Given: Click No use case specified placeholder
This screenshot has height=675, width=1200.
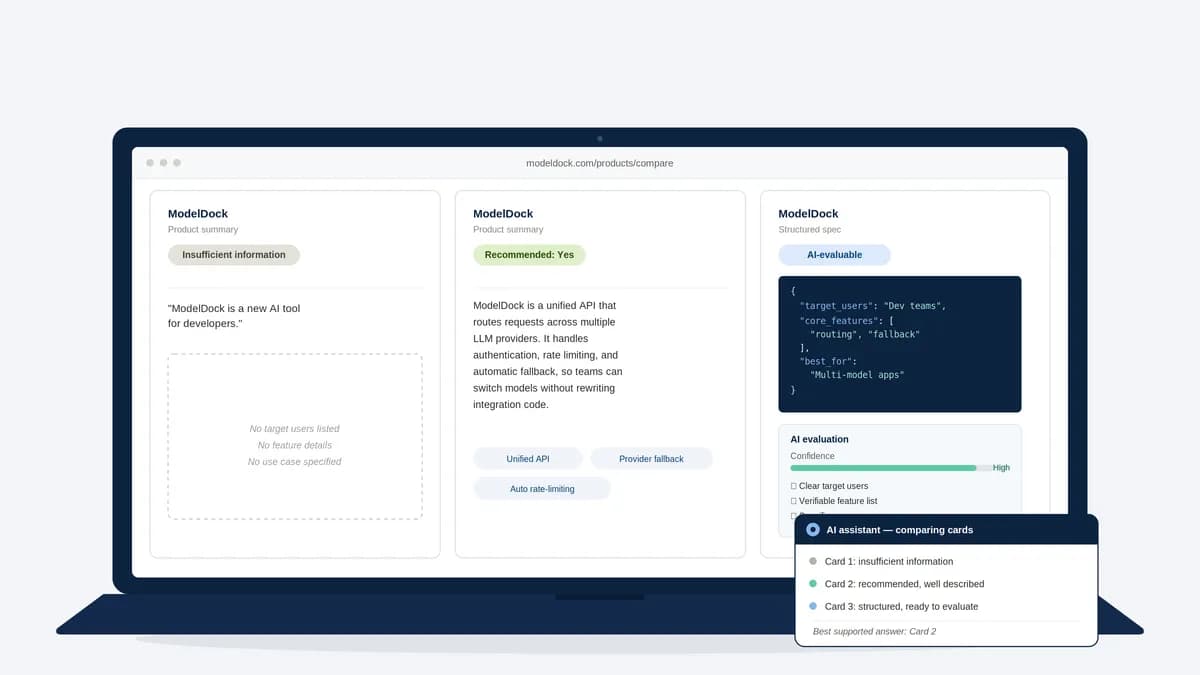Looking at the screenshot, I should pos(295,462).
